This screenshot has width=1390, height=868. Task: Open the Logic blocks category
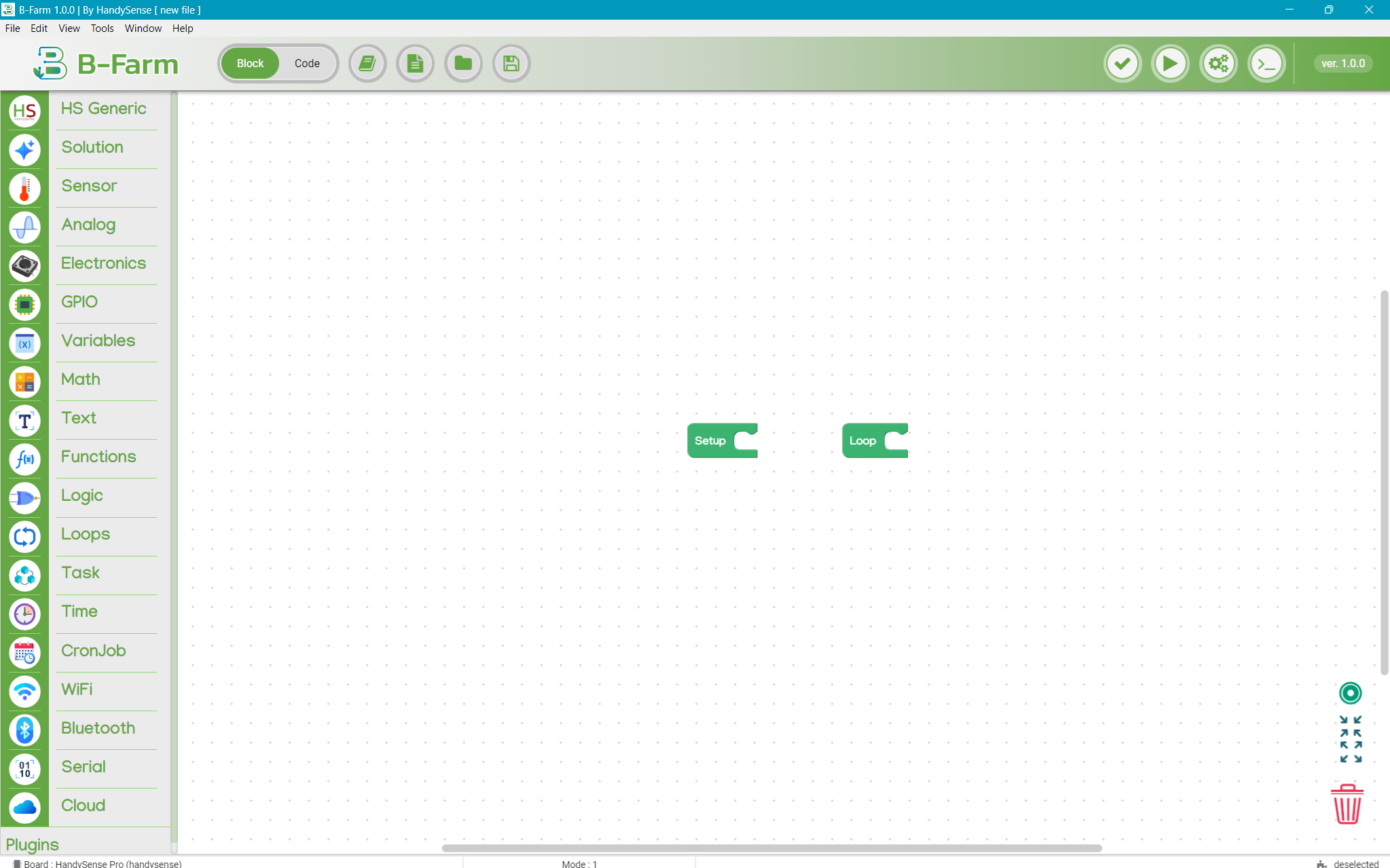(x=82, y=495)
